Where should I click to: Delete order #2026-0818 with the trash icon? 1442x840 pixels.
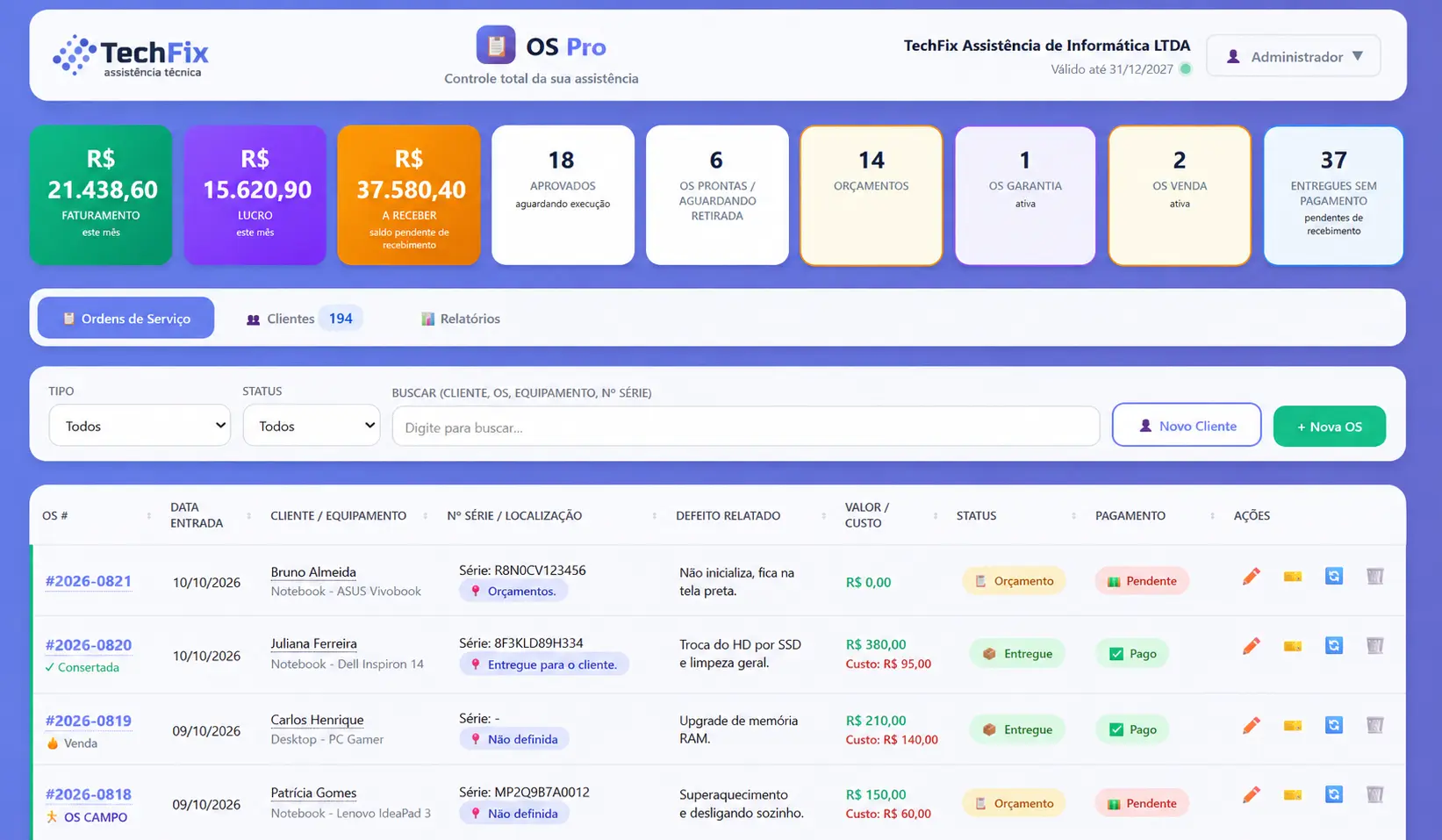[1375, 795]
